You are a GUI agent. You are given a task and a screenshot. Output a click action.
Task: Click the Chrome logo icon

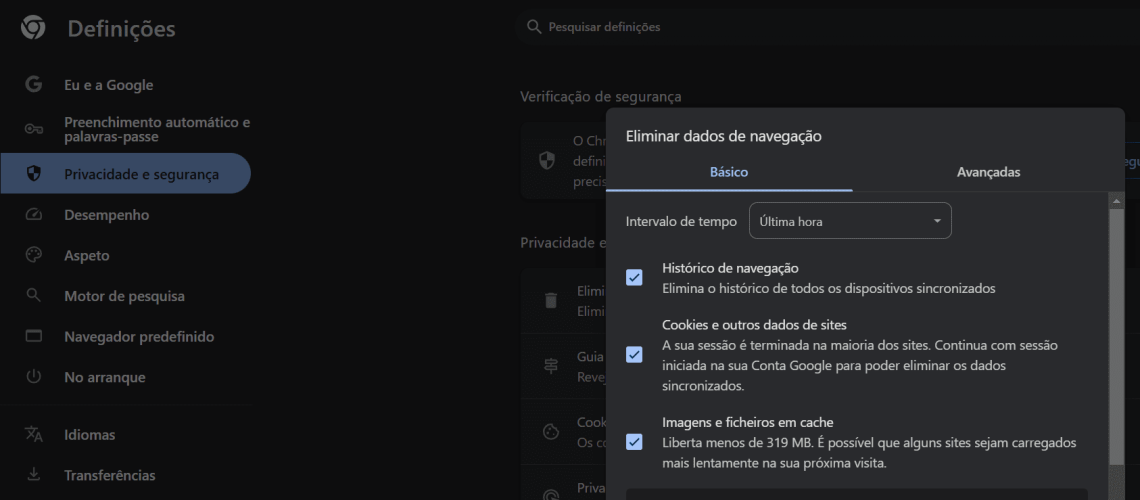click(x=33, y=28)
